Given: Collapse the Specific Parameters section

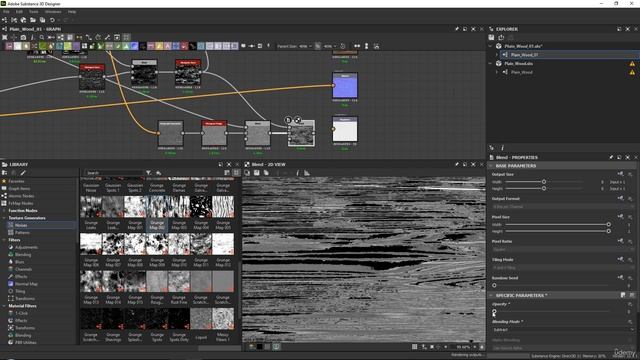Looking at the screenshot, I should click(x=491, y=295).
